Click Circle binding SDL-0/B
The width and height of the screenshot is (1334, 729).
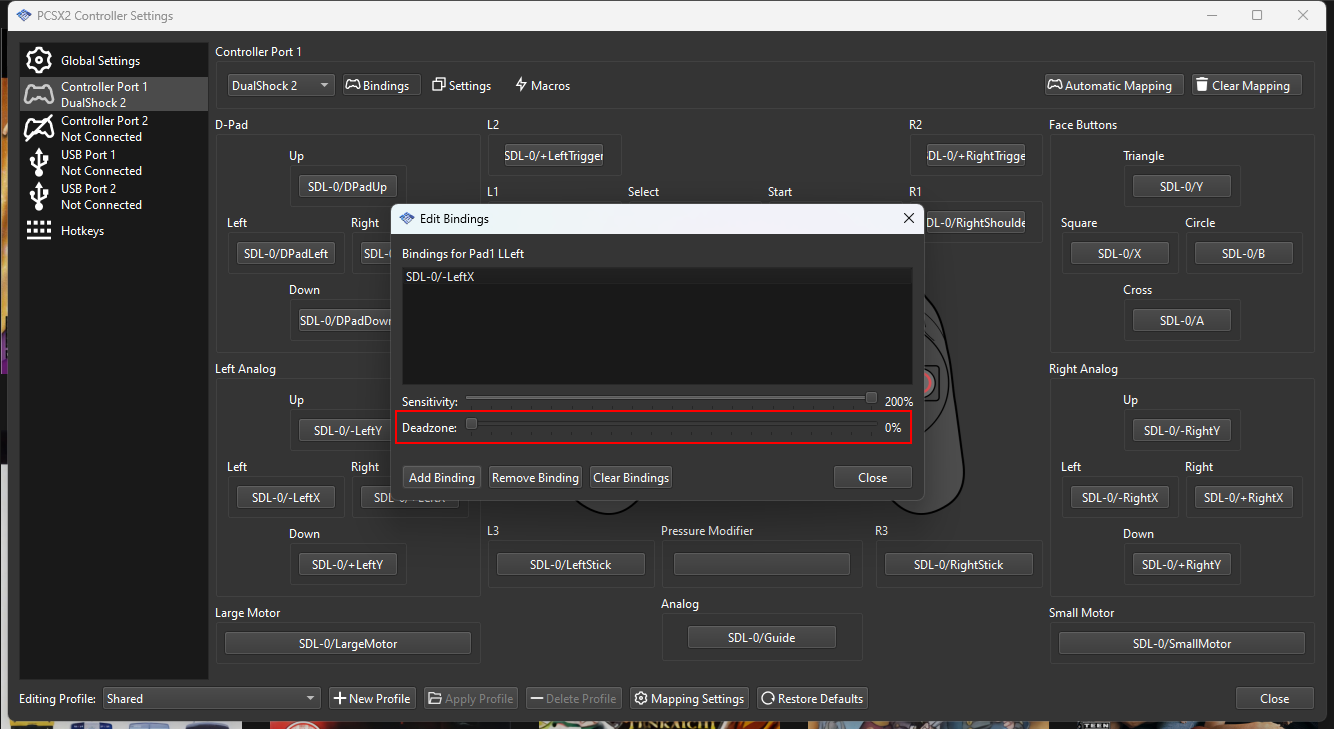pos(1243,253)
